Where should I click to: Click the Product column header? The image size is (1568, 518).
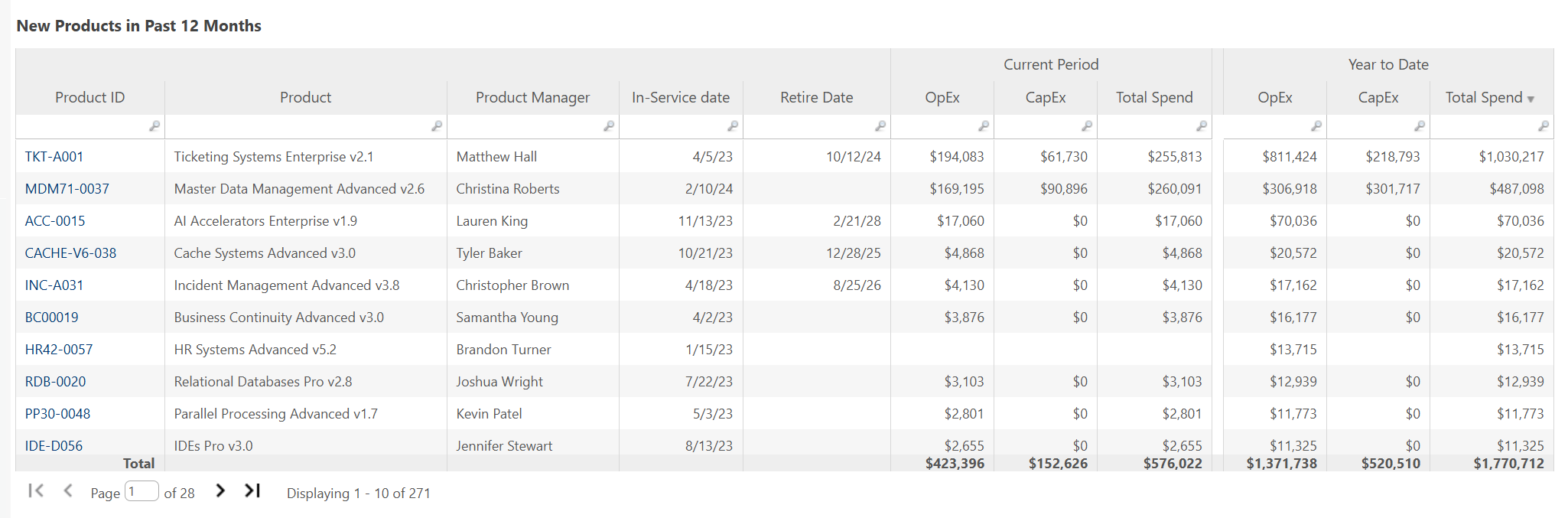pos(305,97)
